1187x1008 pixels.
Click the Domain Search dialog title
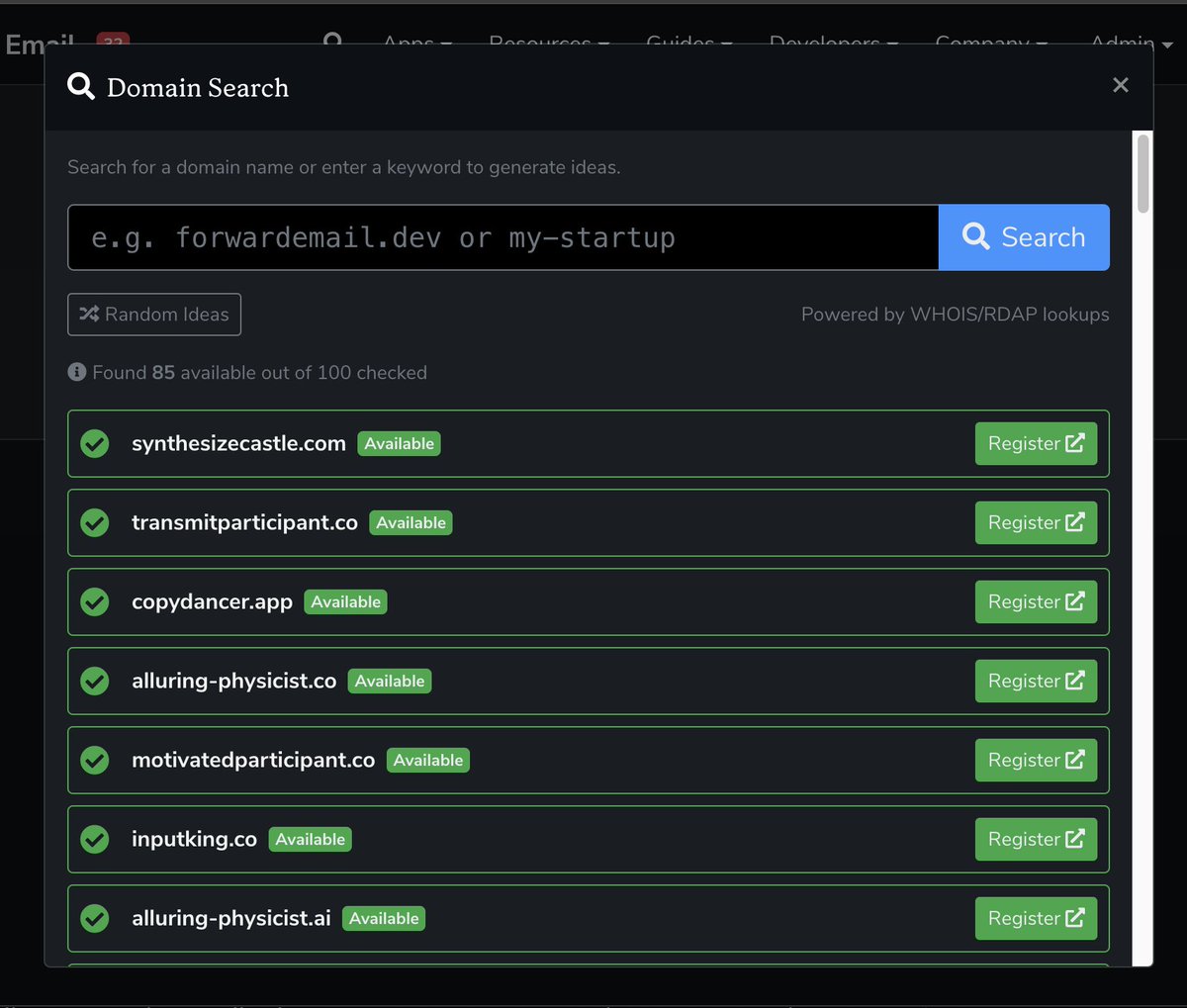coord(198,87)
